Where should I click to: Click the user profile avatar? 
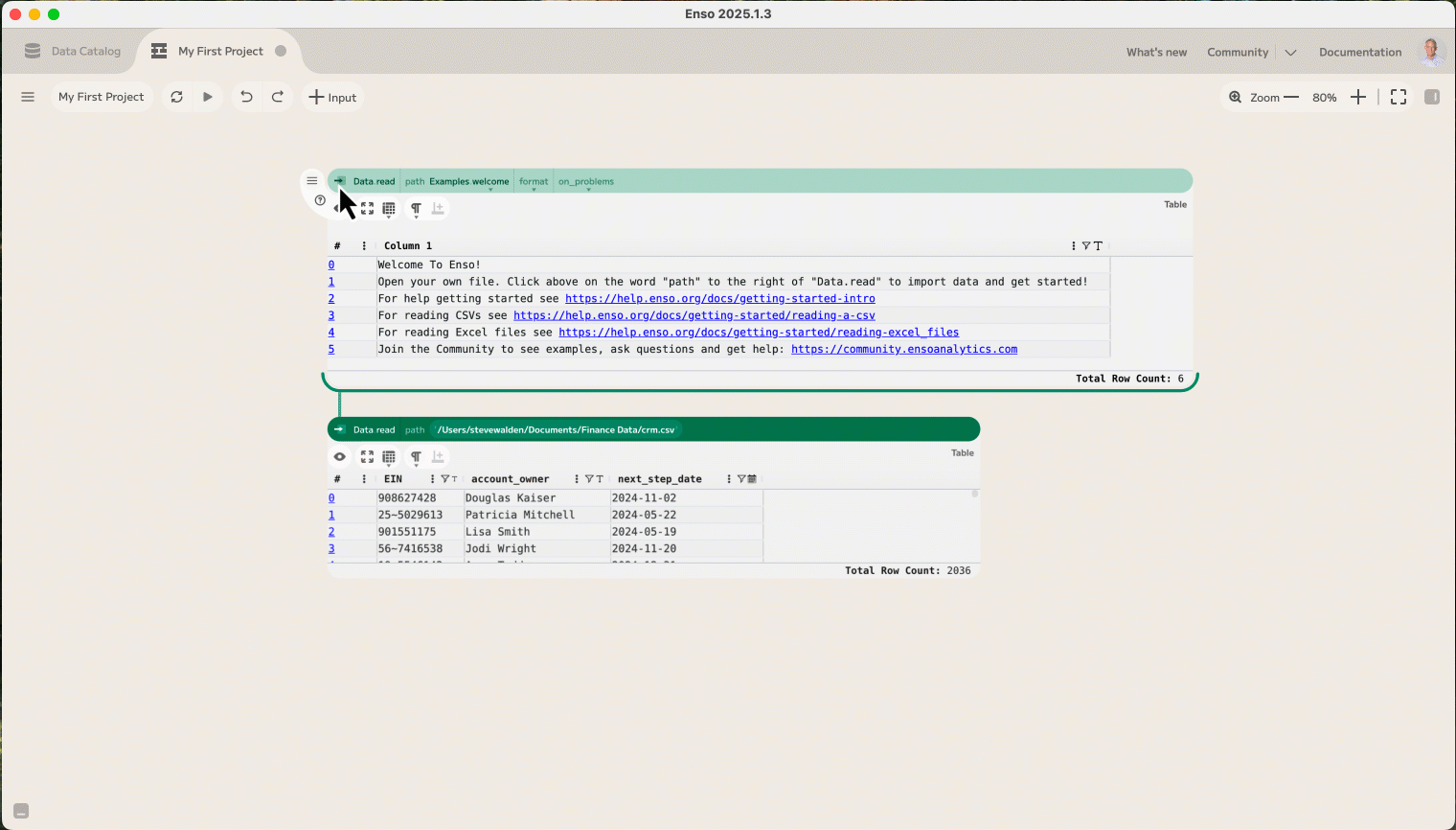(1432, 52)
